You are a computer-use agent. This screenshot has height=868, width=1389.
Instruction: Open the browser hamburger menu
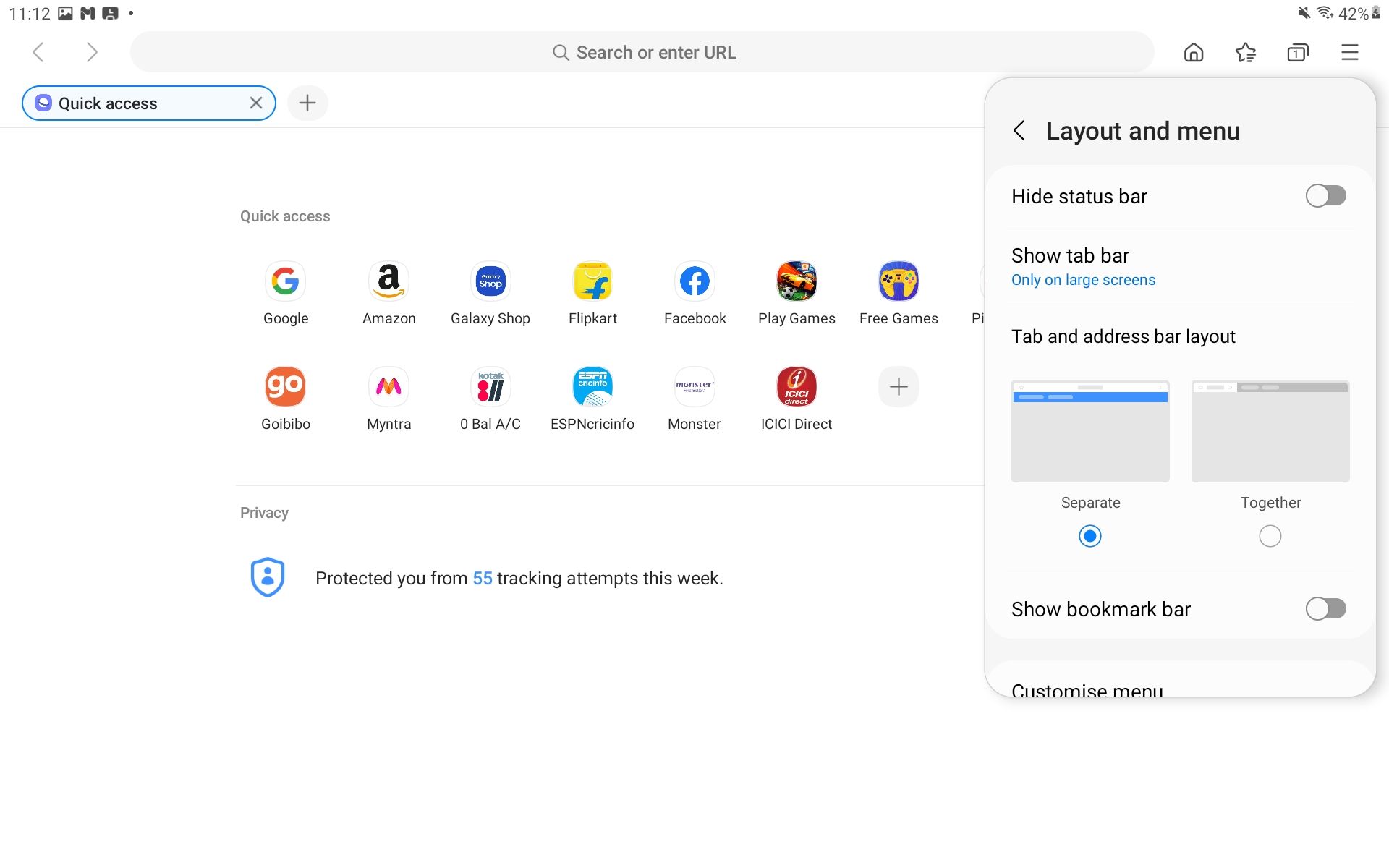click(x=1350, y=52)
